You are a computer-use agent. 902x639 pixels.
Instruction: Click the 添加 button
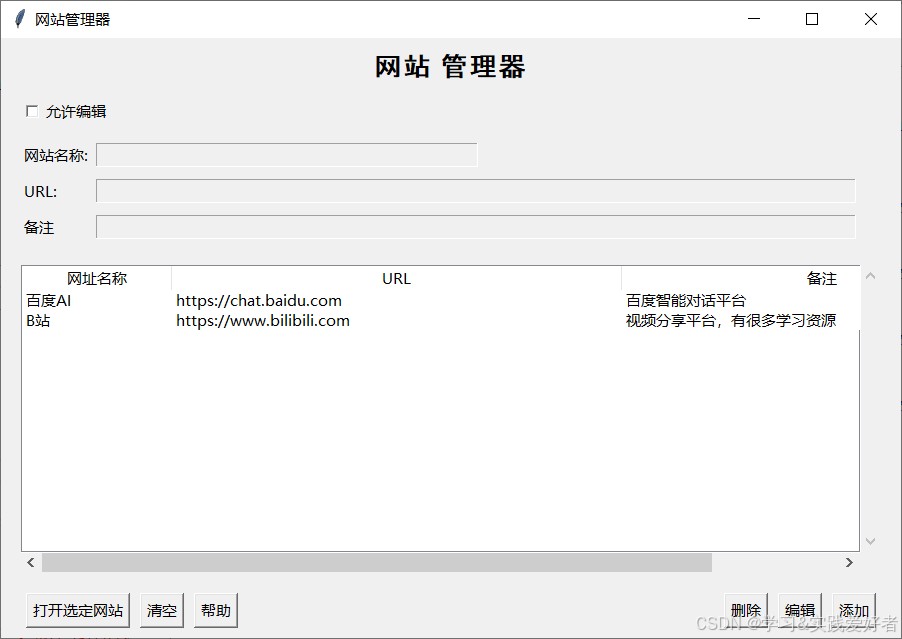click(854, 610)
